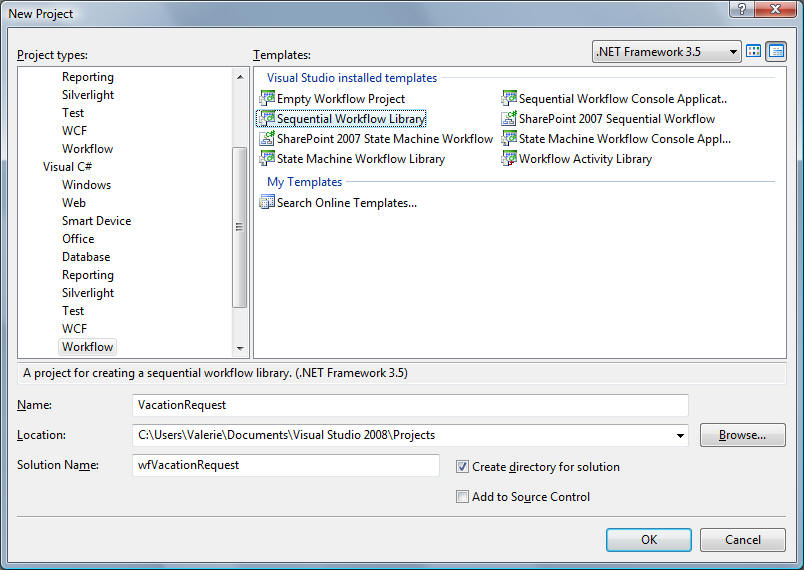Viewport: 804px width, 570px height.
Task: Click the Sequential Workflow Library template icon
Action: [x=267, y=119]
